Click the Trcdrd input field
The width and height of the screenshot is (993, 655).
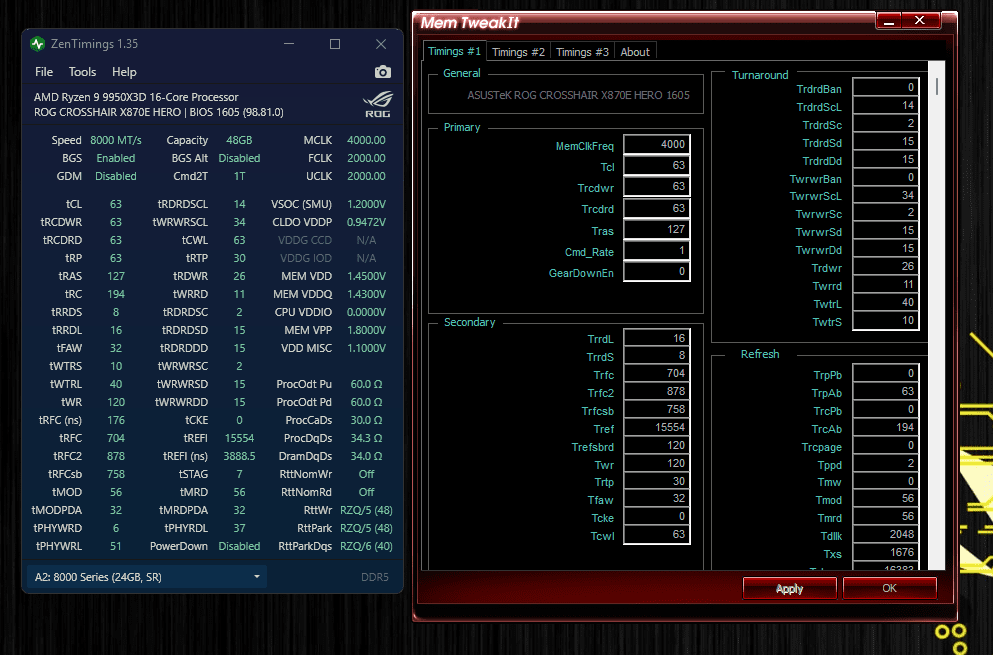tap(657, 208)
